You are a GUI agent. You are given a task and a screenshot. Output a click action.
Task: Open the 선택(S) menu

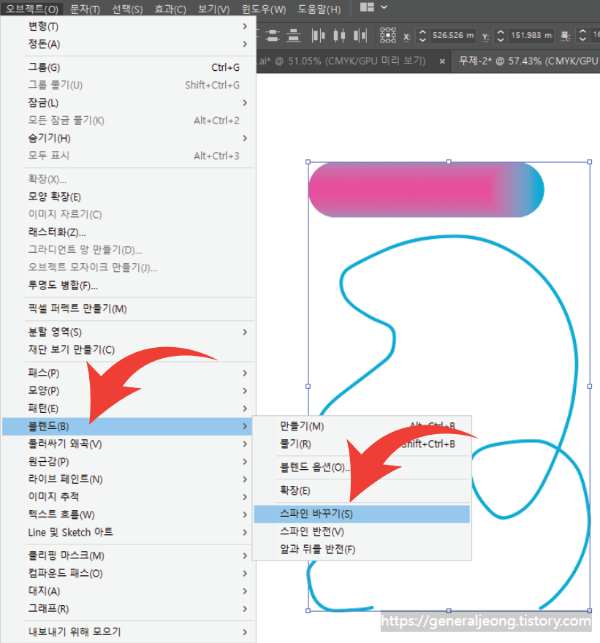tap(128, 9)
